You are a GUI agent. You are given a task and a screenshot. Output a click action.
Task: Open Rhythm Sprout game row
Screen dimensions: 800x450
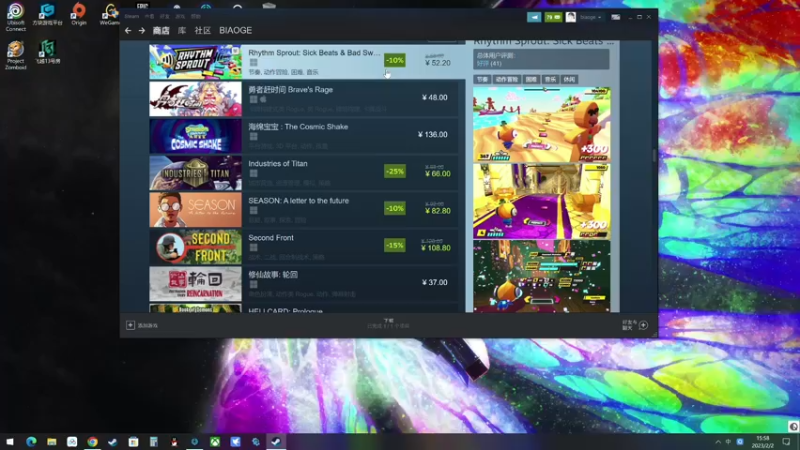coord(307,61)
